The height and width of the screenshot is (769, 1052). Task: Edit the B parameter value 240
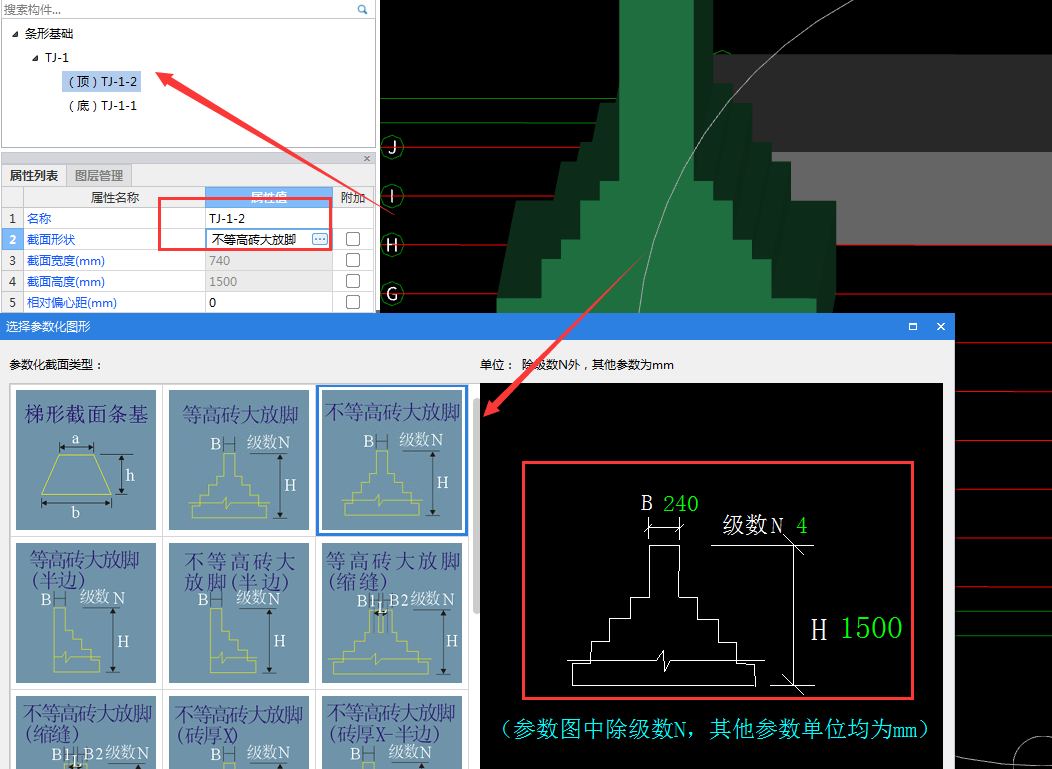click(x=680, y=503)
